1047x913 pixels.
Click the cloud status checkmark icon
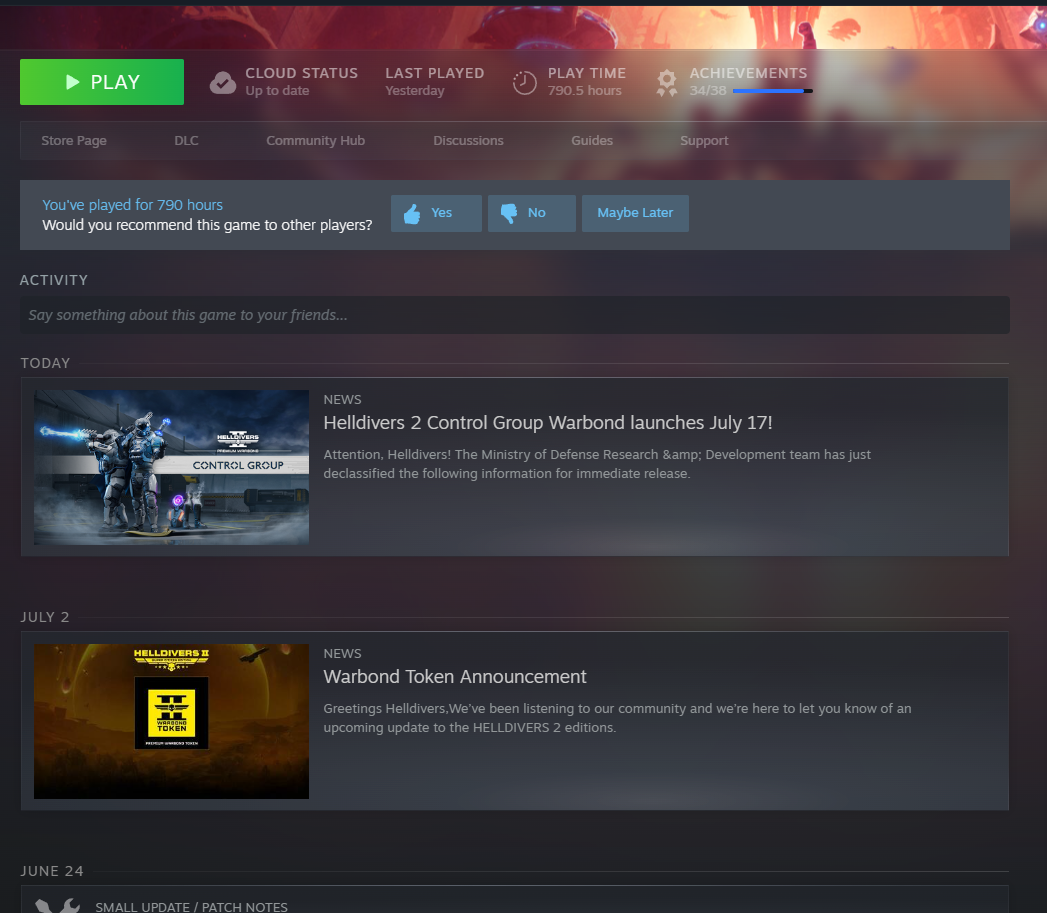click(x=223, y=83)
